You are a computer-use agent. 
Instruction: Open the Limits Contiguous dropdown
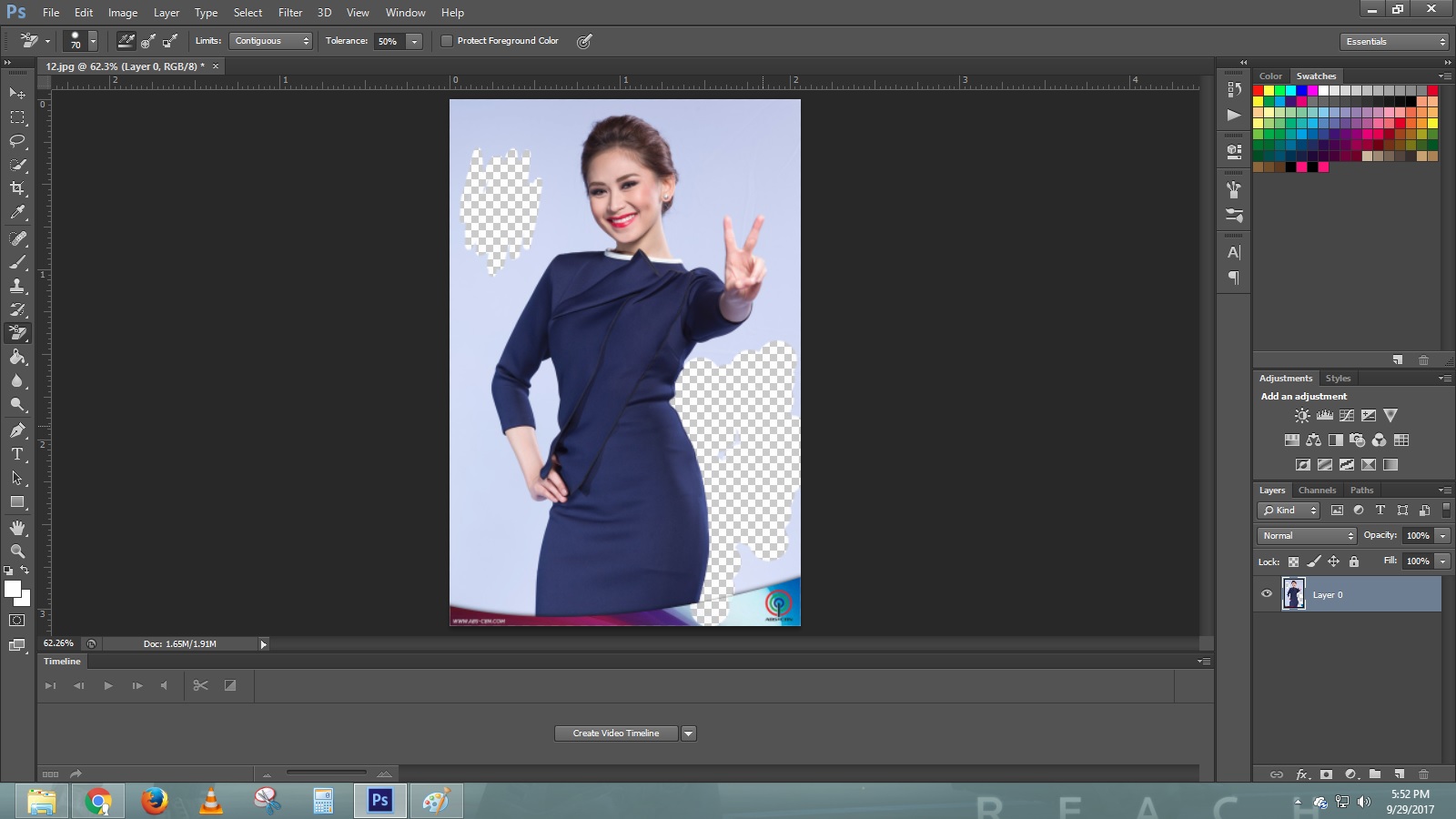click(270, 40)
